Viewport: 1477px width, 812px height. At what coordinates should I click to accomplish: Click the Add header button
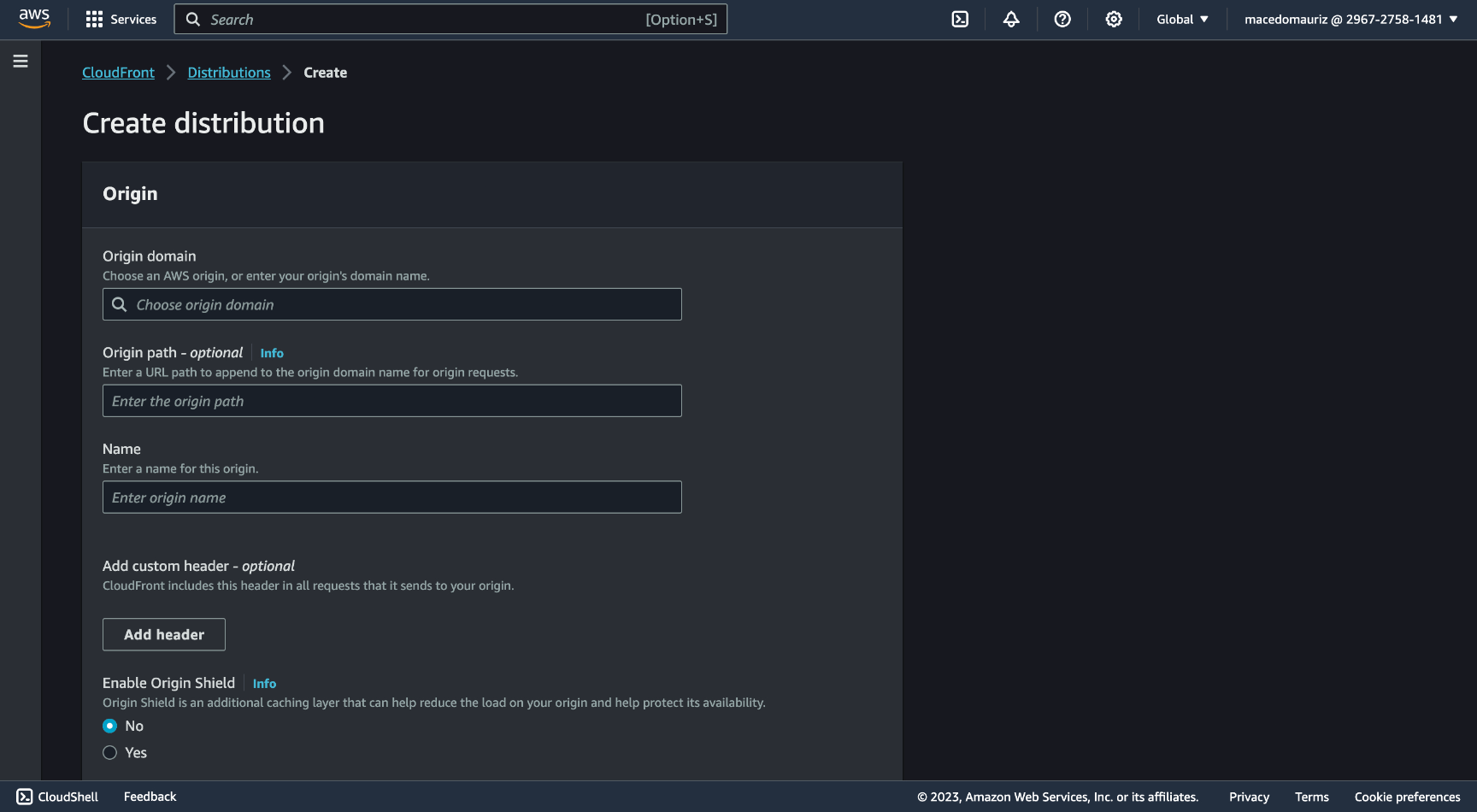[164, 634]
